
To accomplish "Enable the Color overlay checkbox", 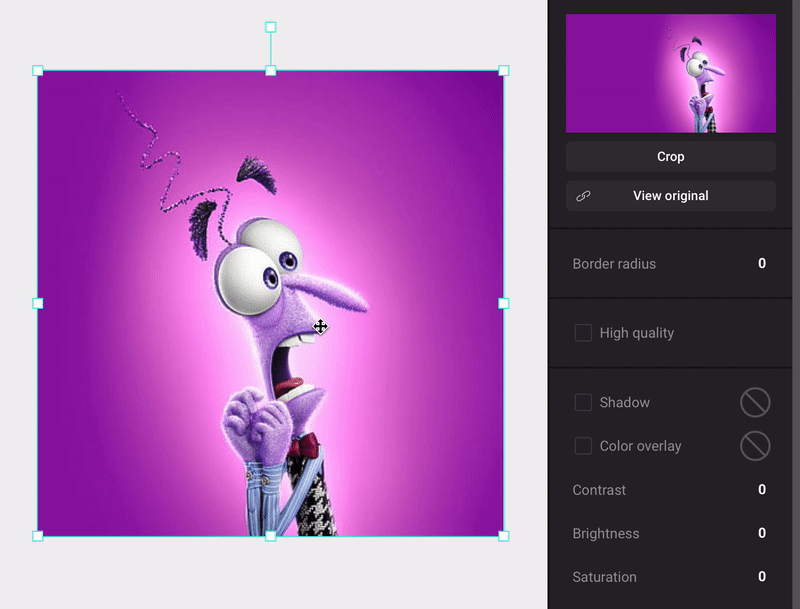I will point(583,446).
